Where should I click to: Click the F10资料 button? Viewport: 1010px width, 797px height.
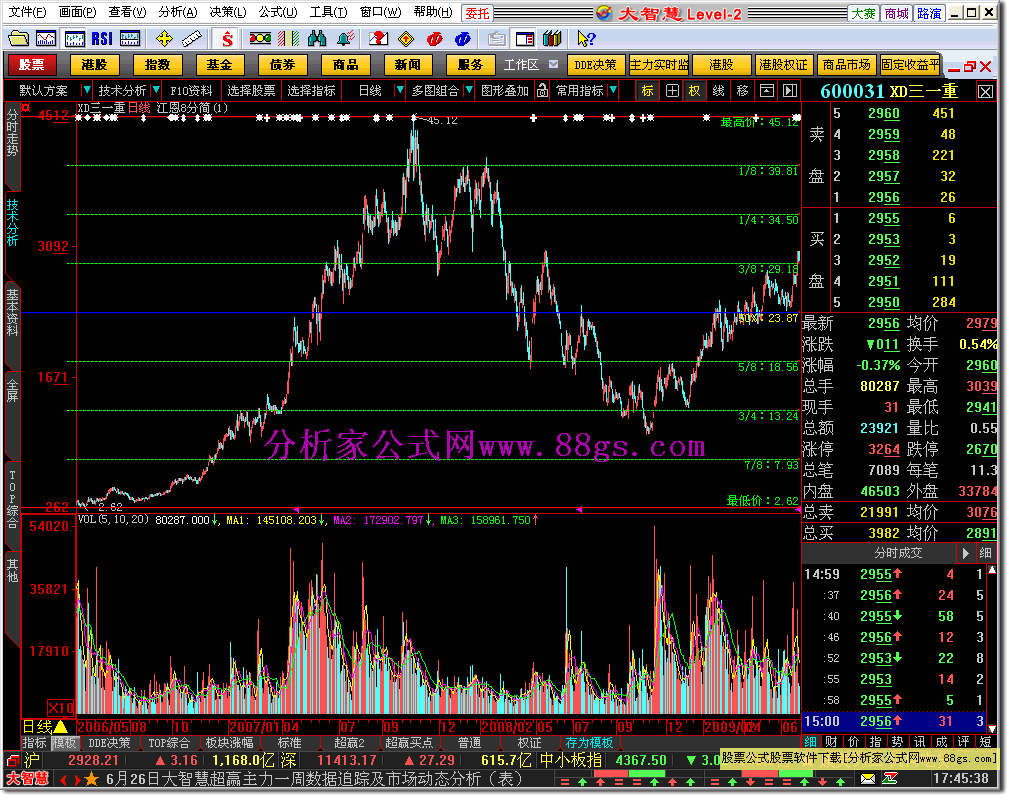(191, 91)
